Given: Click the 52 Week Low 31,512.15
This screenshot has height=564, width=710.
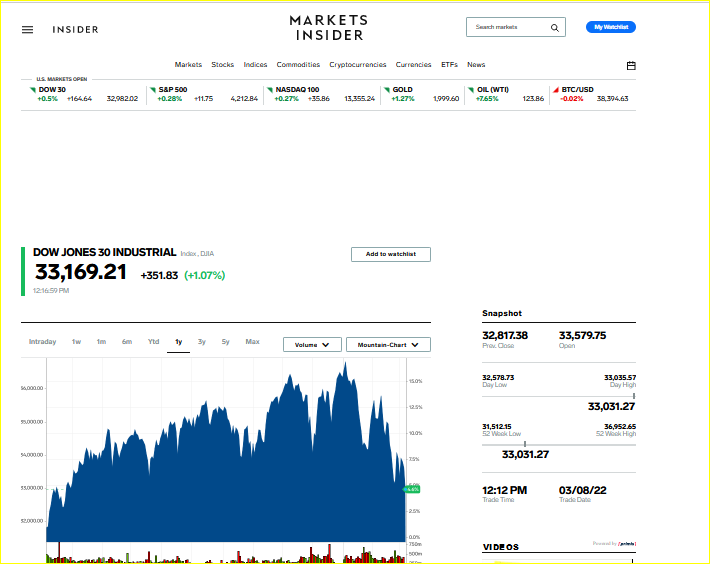Looking at the screenshot, I should 497,426.
